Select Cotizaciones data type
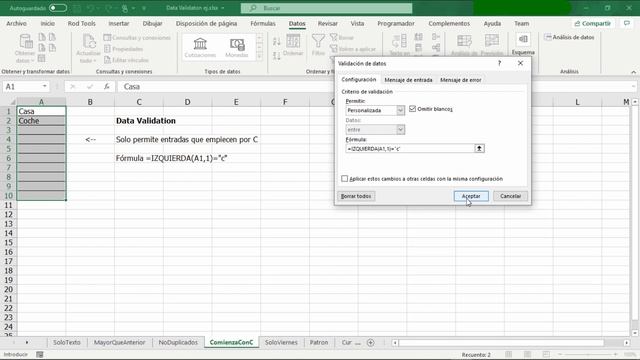The image size is (640, 360). [200, 47]
